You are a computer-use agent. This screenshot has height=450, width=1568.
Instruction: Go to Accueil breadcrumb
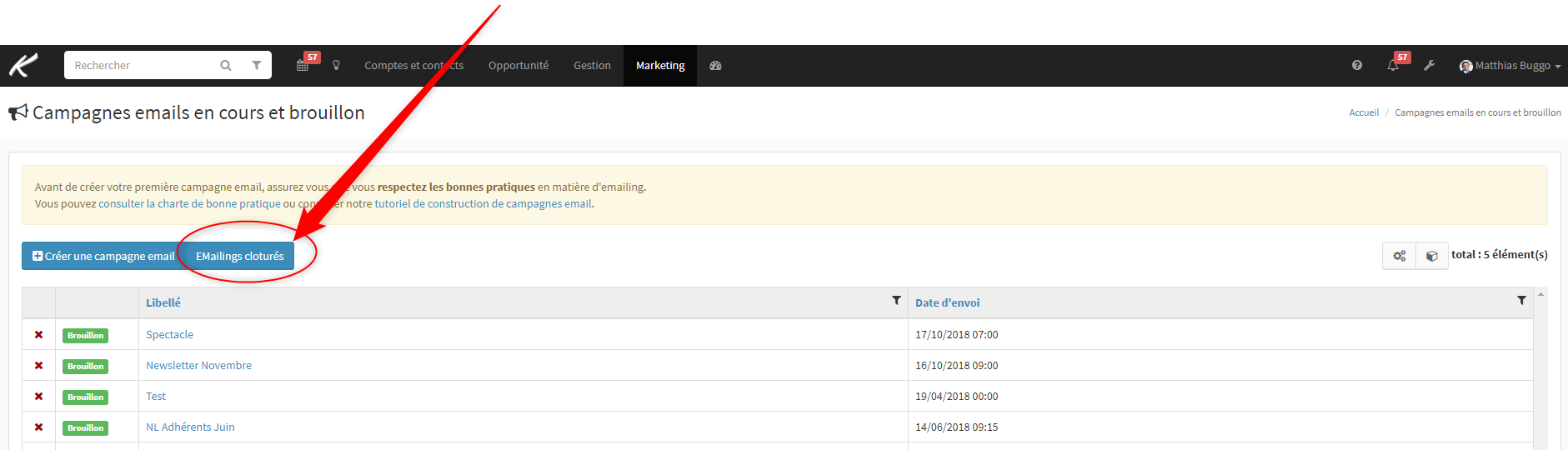click(1364, 112)
